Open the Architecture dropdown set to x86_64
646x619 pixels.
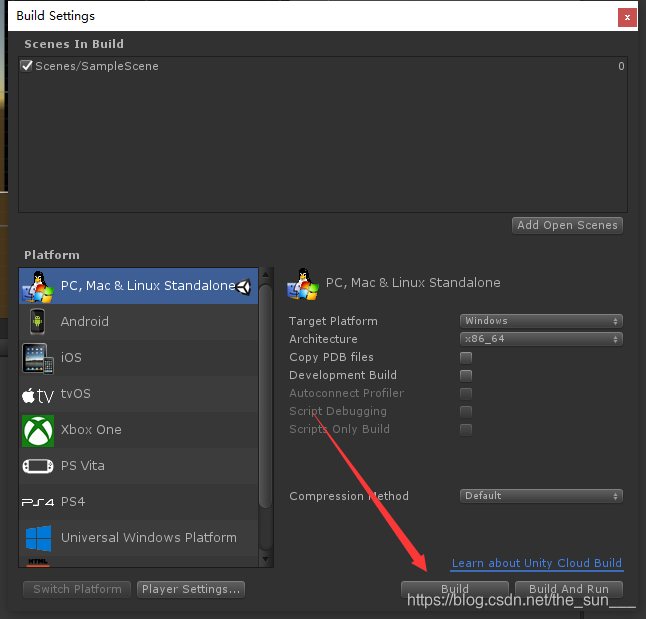pyautogui.click(x=541, y=339)
